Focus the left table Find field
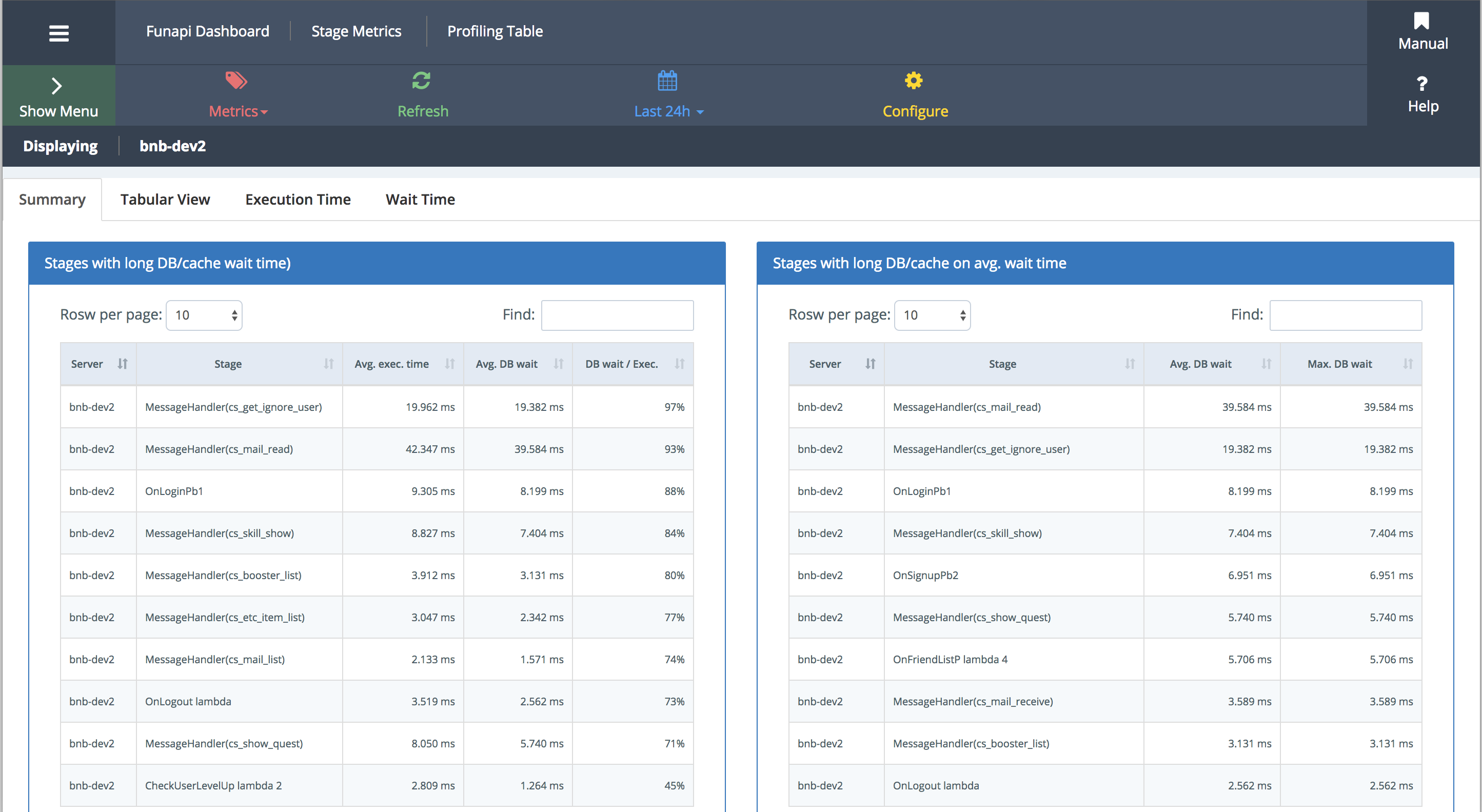 [617, 315]
